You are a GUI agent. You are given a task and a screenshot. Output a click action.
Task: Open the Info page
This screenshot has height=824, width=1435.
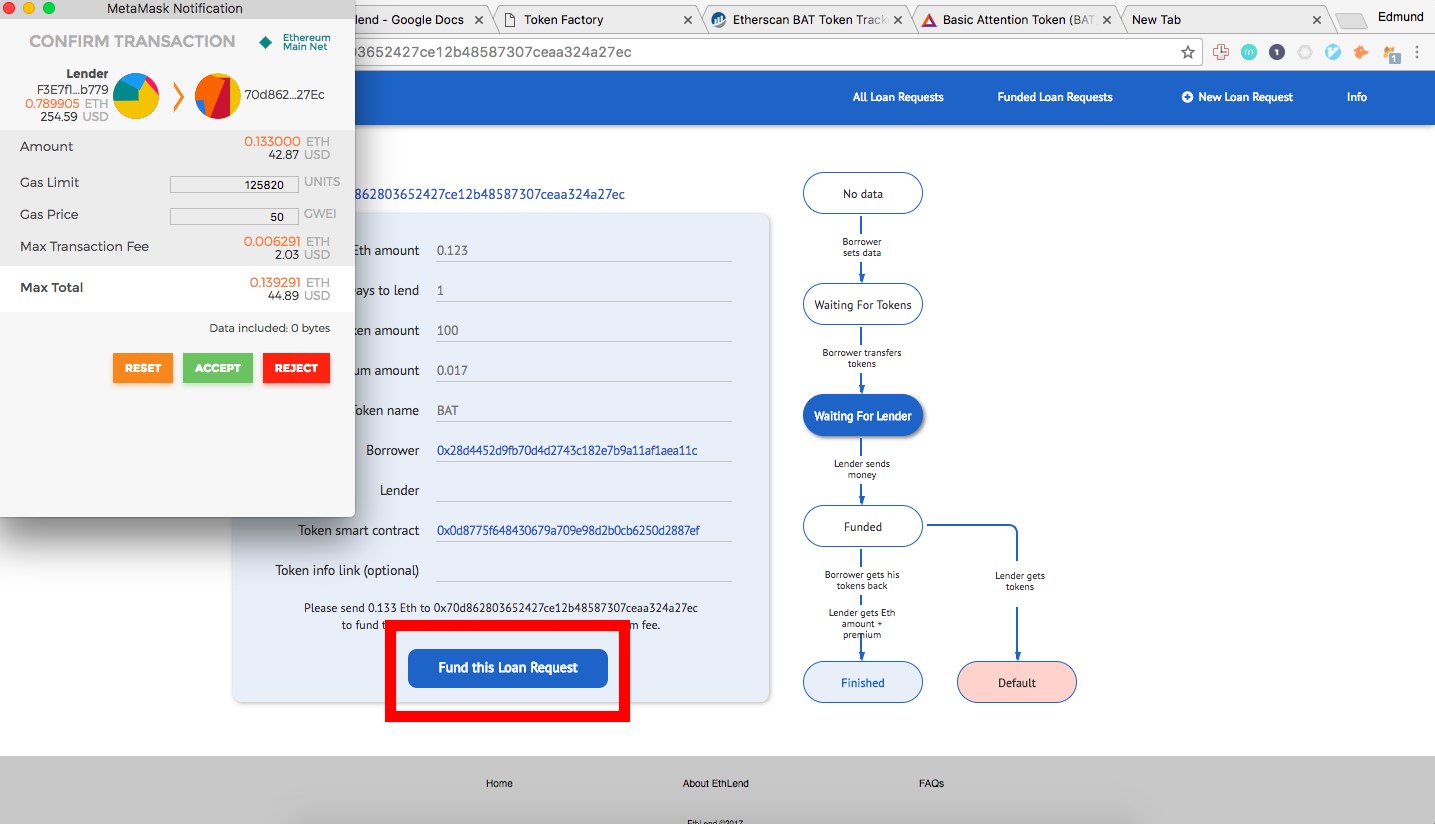click(x=1357, y=97)
